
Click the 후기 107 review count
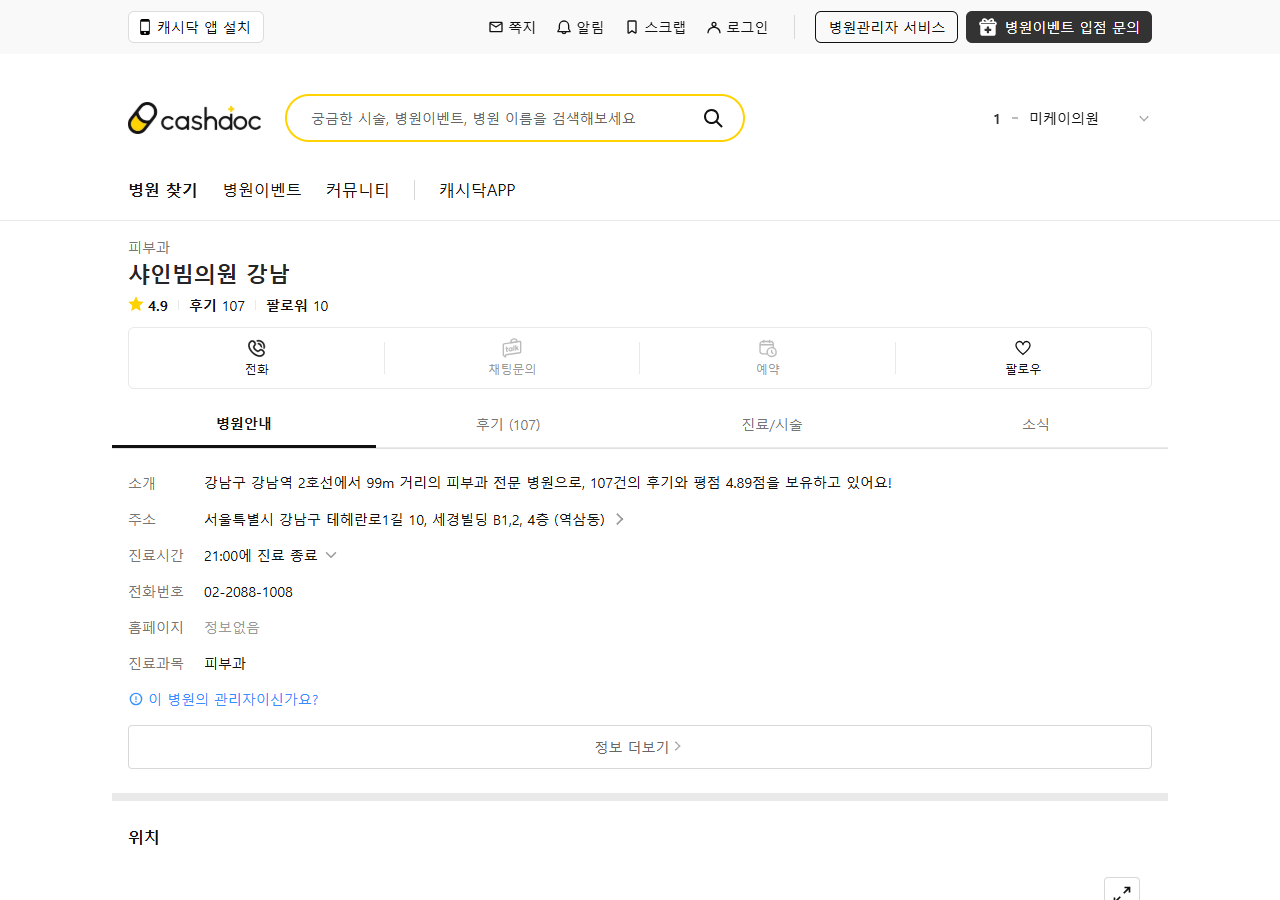(x=217, y=306)
